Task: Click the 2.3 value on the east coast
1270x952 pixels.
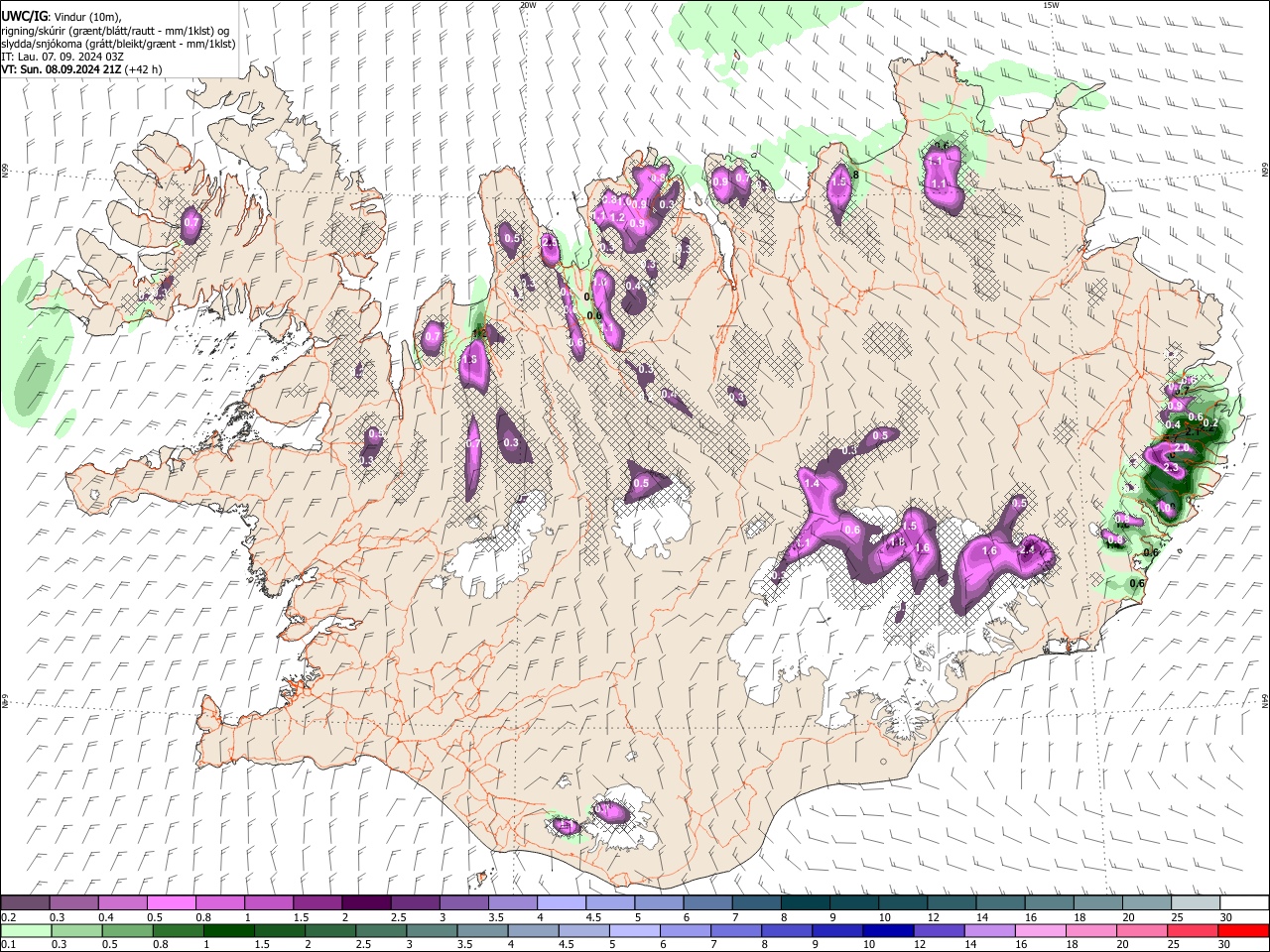Action: coord(1170,468)
